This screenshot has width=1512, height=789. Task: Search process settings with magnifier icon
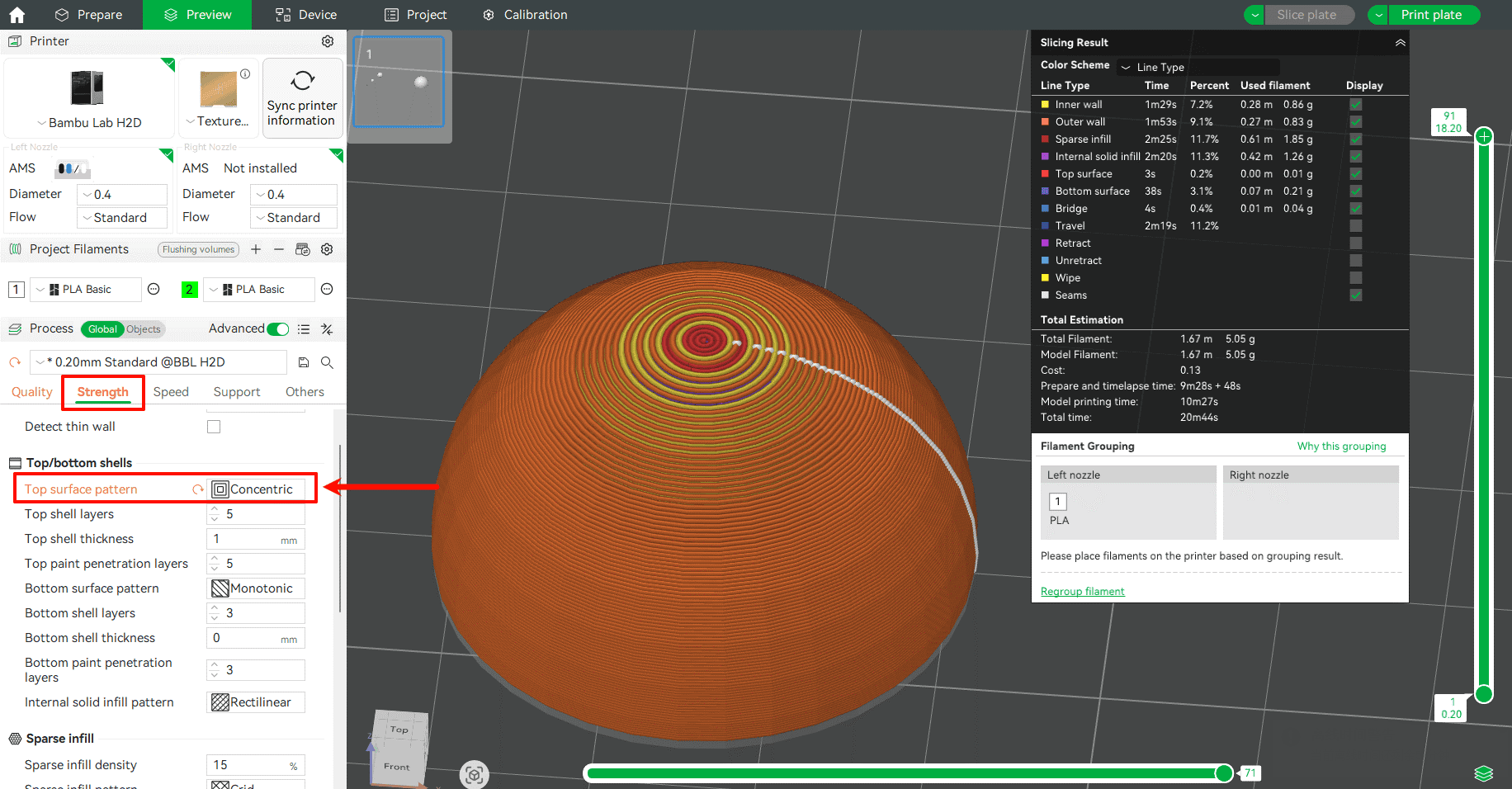pos(327,362)
